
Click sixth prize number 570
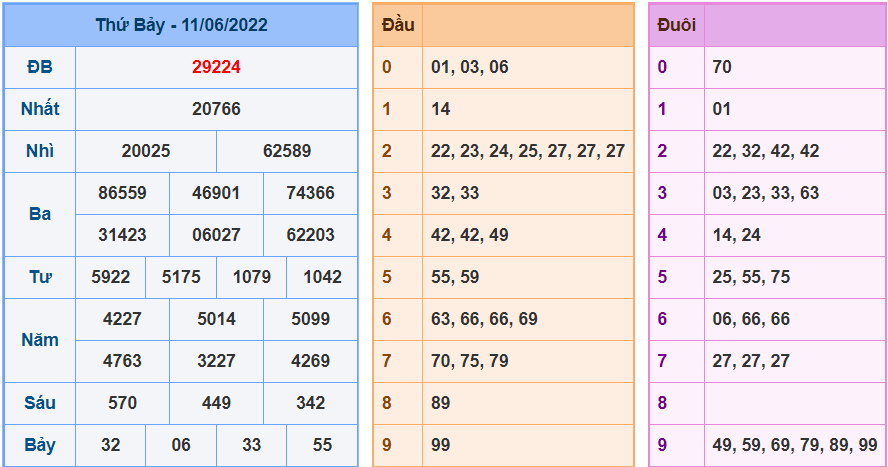pyautogui.click(x=122, y=402)
